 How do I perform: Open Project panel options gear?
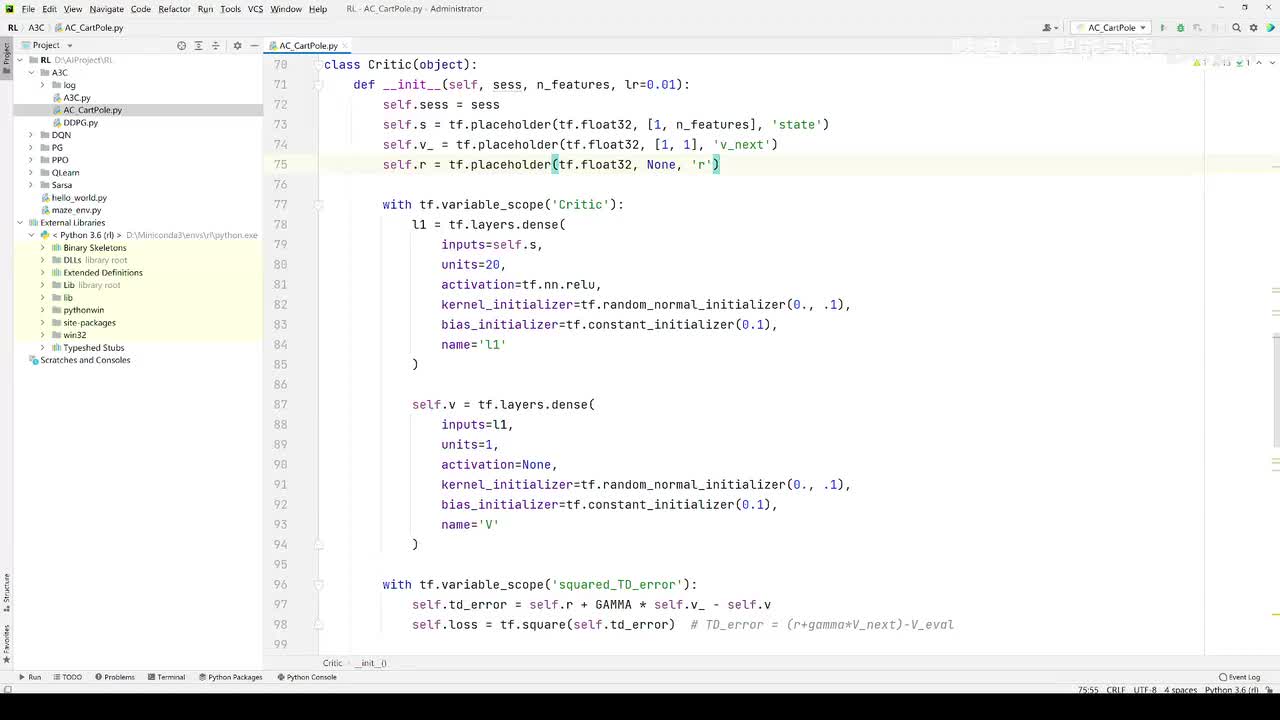(x=237, y=45)
